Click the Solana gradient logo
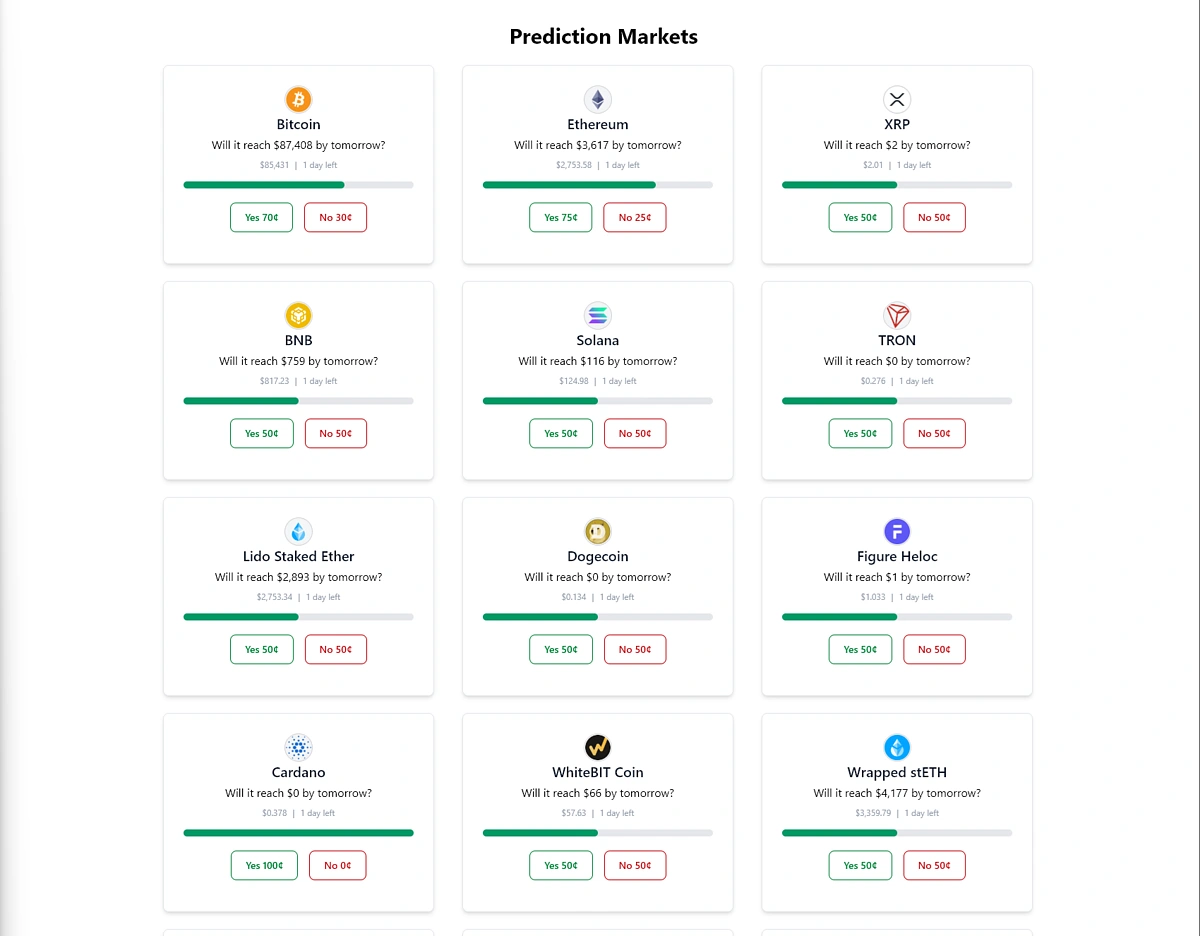 (597, 315)
